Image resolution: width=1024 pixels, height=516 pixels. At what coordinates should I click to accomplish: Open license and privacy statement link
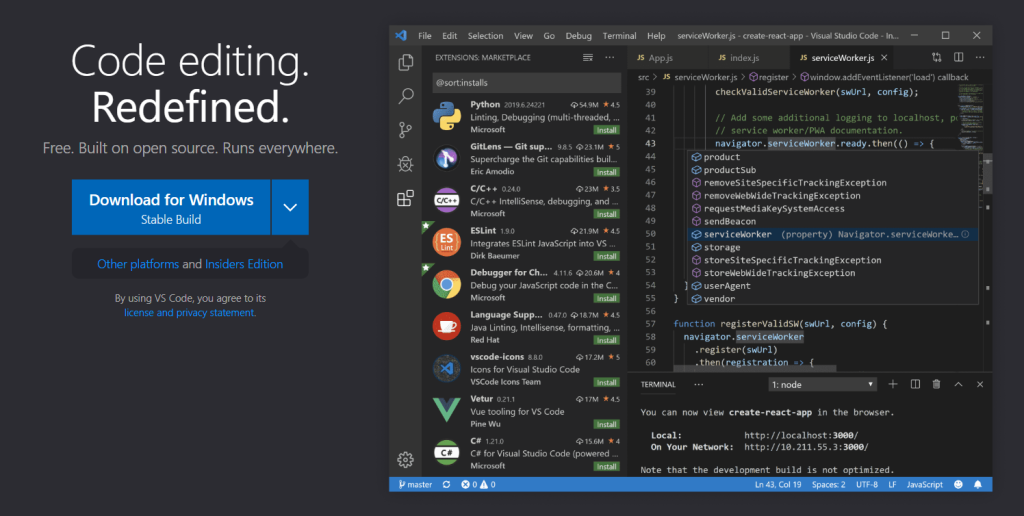[189, 312]
